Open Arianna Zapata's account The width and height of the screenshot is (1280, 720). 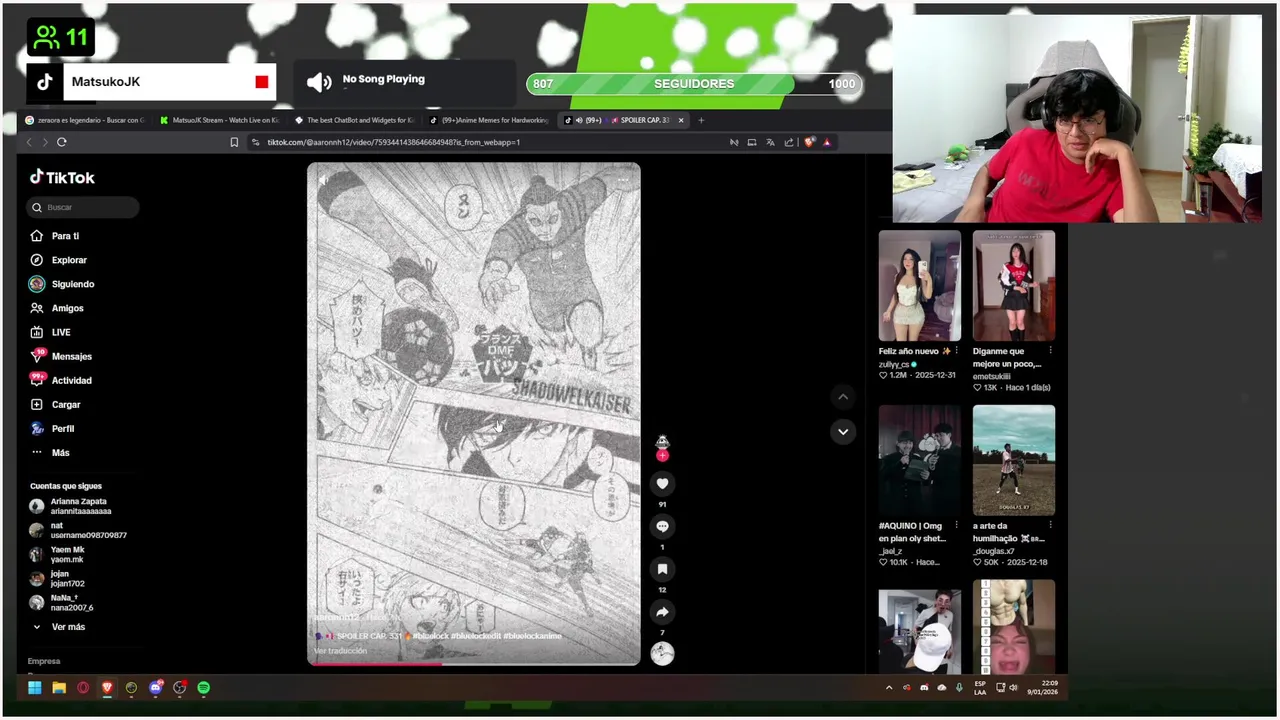point(70,506)
